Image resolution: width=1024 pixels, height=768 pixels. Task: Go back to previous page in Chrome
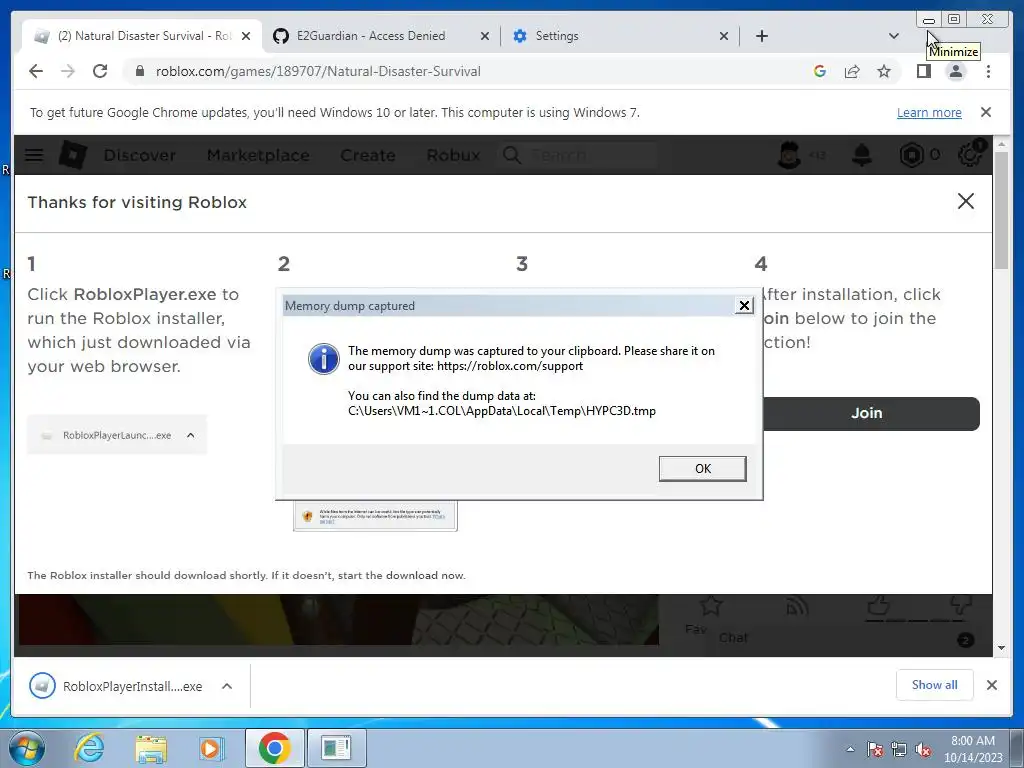(36, 71)
